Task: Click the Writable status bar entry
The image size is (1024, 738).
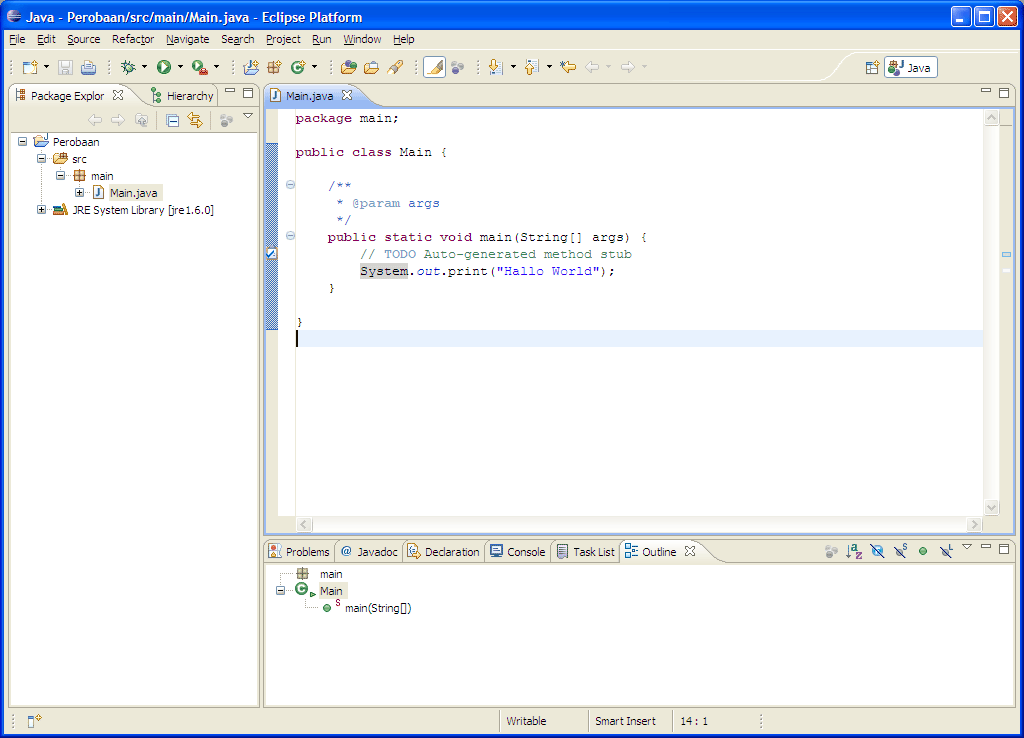Action: [526, 721]
